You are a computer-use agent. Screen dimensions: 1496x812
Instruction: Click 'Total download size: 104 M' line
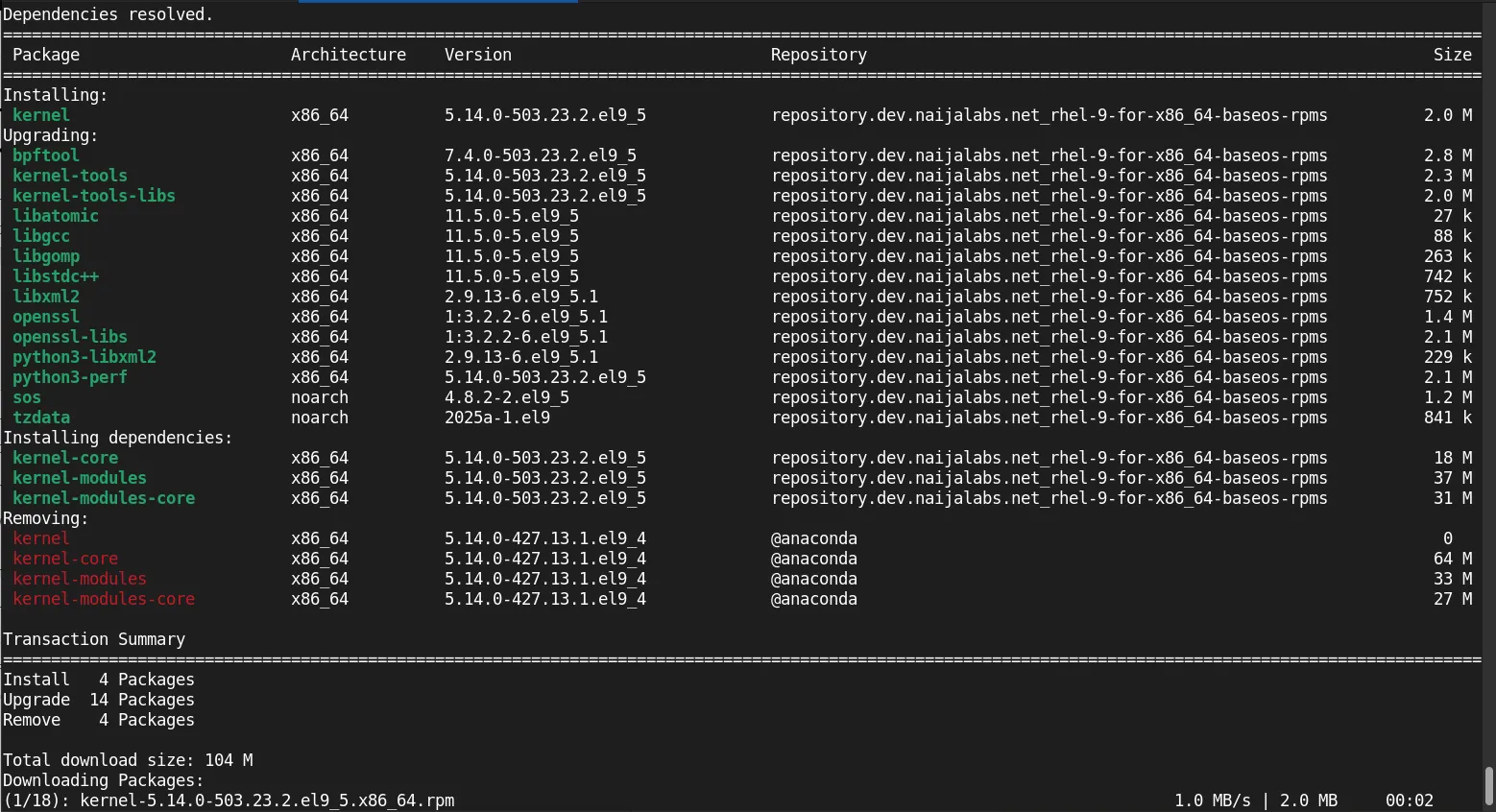pyautogui.click(x=128, y=760)
